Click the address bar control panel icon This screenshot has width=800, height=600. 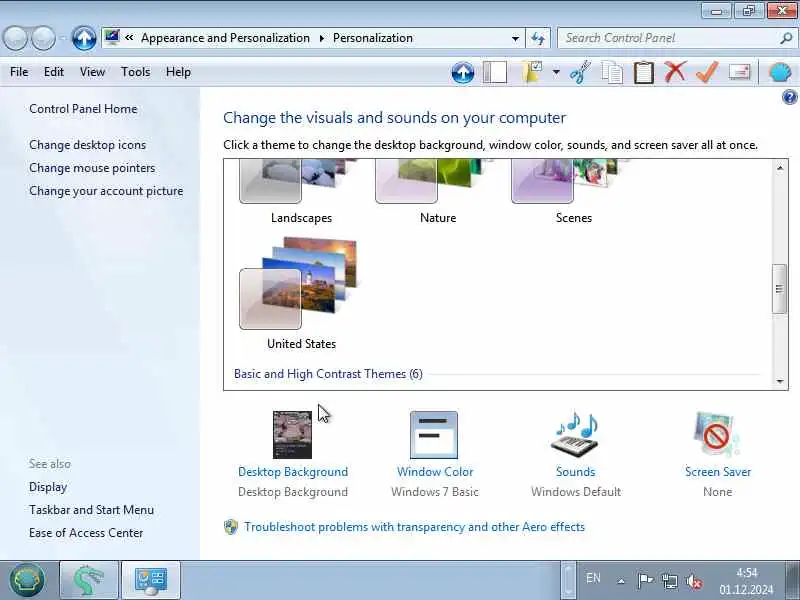112,37
